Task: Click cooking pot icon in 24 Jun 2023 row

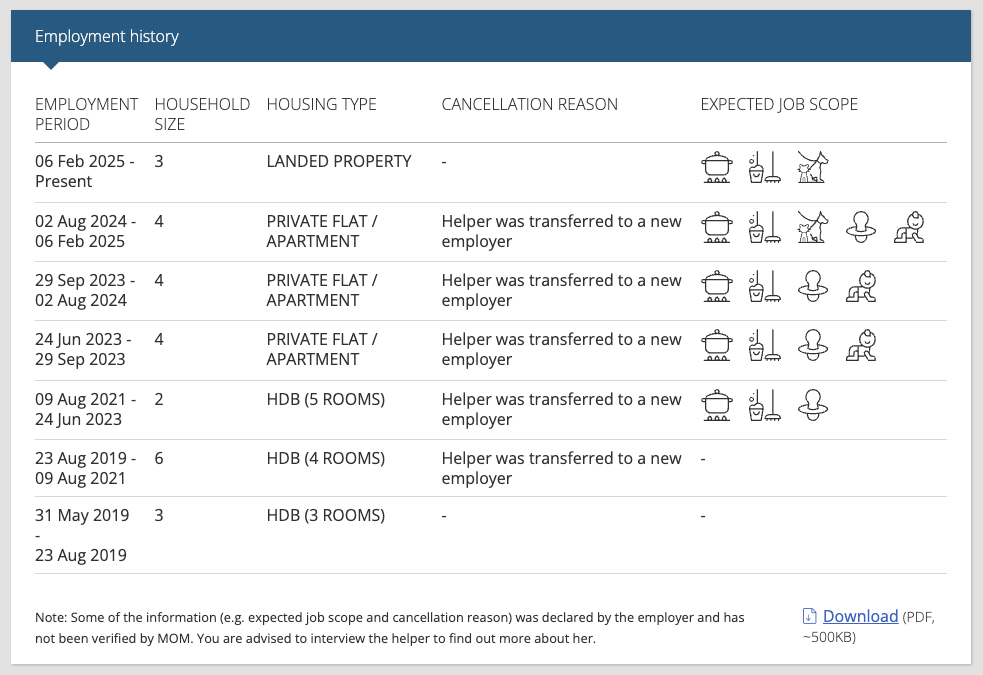Action: coord(717,345)
